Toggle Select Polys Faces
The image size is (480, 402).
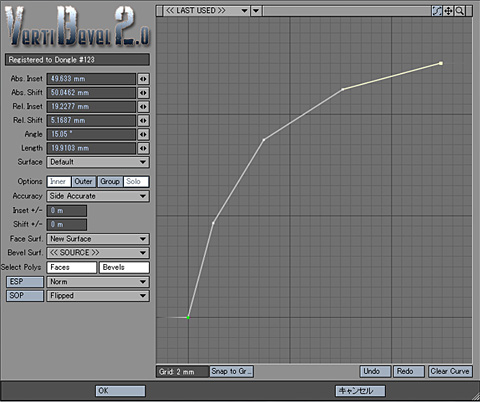(x=72, y=267)
